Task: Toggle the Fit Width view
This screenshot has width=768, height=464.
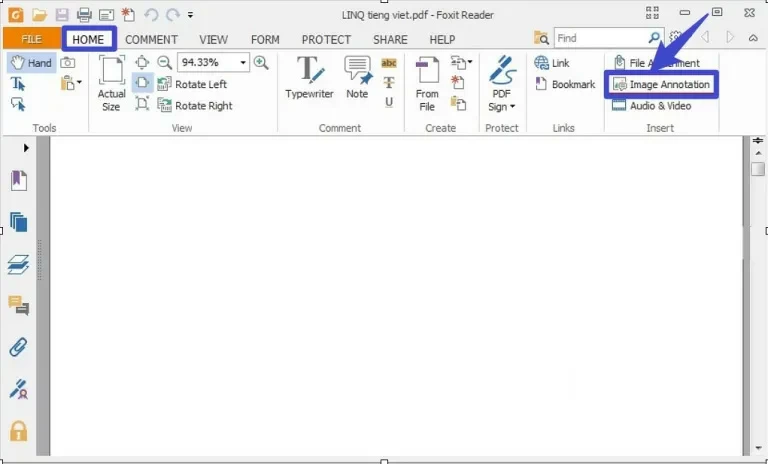Action: [142, 83]
